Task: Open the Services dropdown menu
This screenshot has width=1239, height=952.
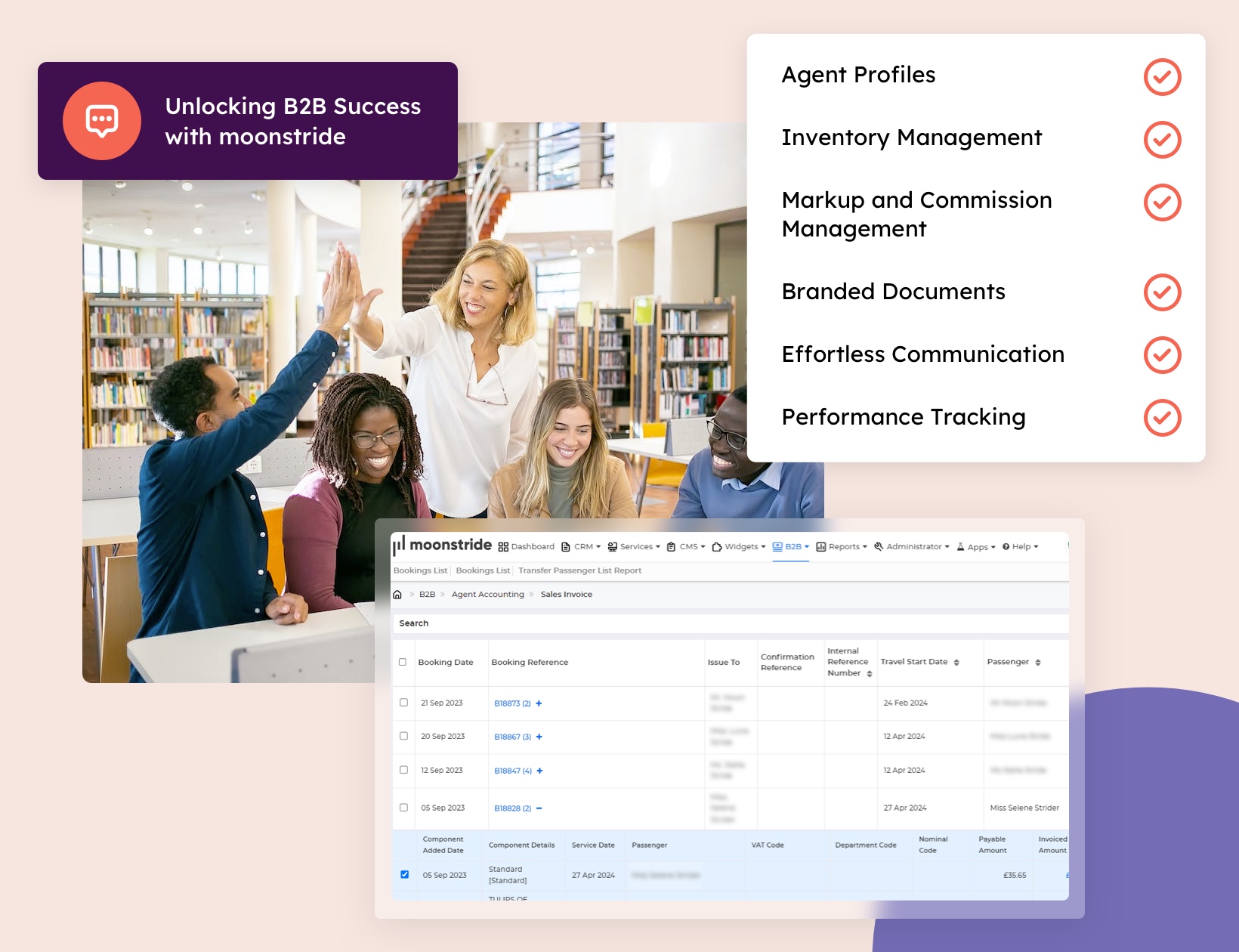Action: tap(634, 547)
